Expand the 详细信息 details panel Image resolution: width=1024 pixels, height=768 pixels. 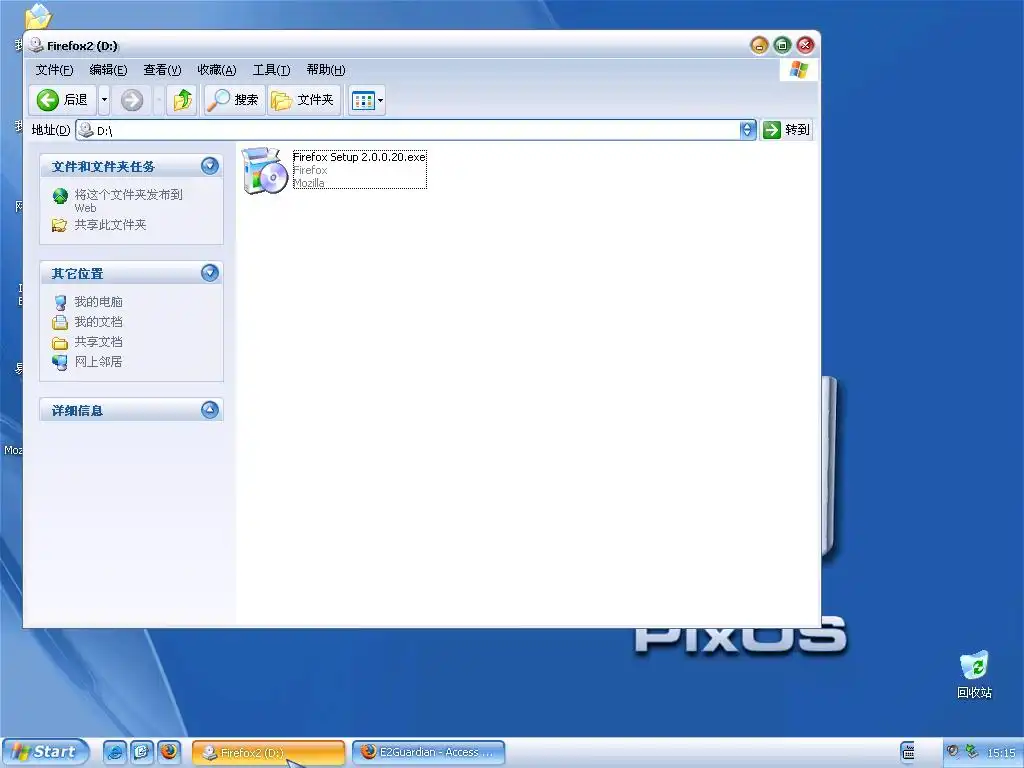pos(210,409)
